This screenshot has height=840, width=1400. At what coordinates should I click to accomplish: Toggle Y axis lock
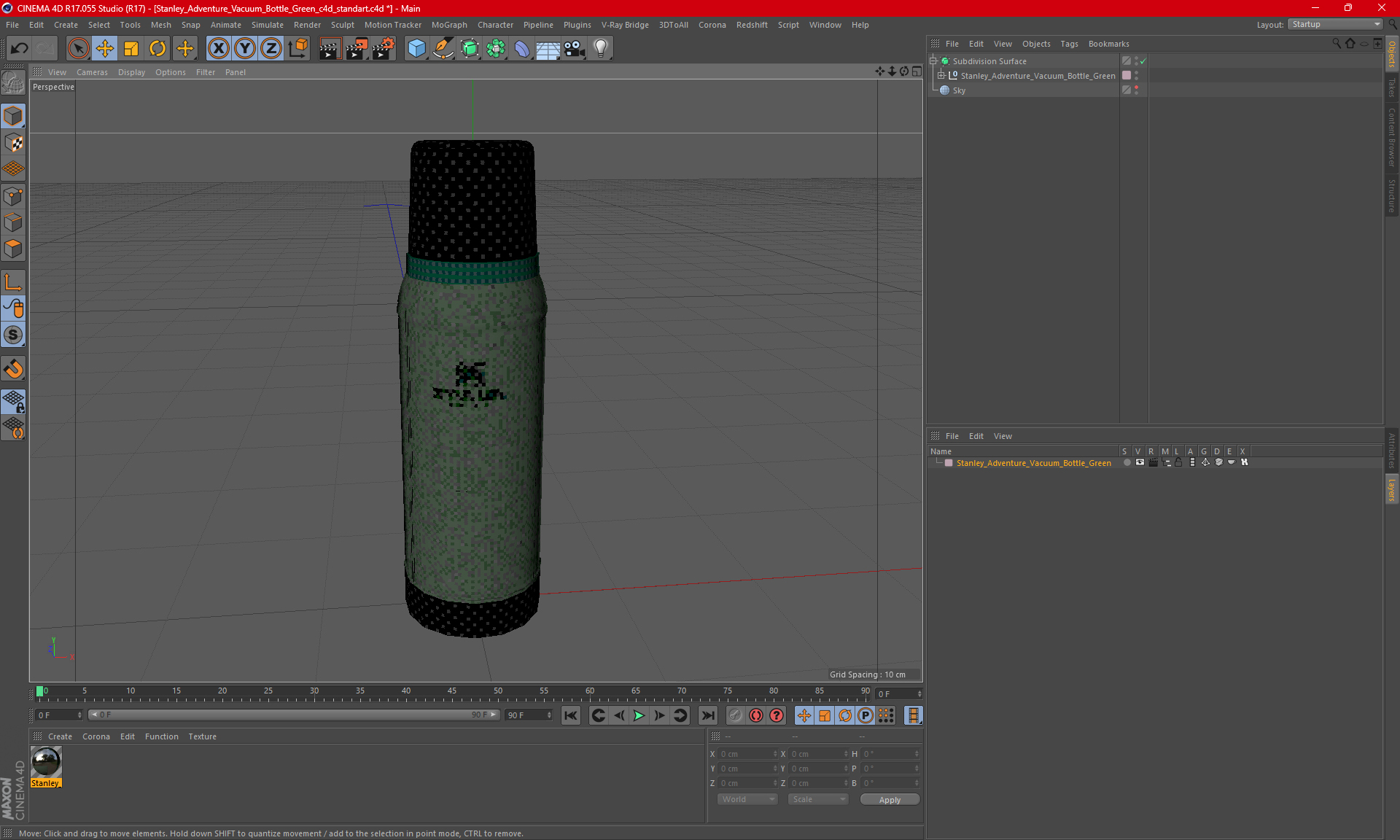245,49
